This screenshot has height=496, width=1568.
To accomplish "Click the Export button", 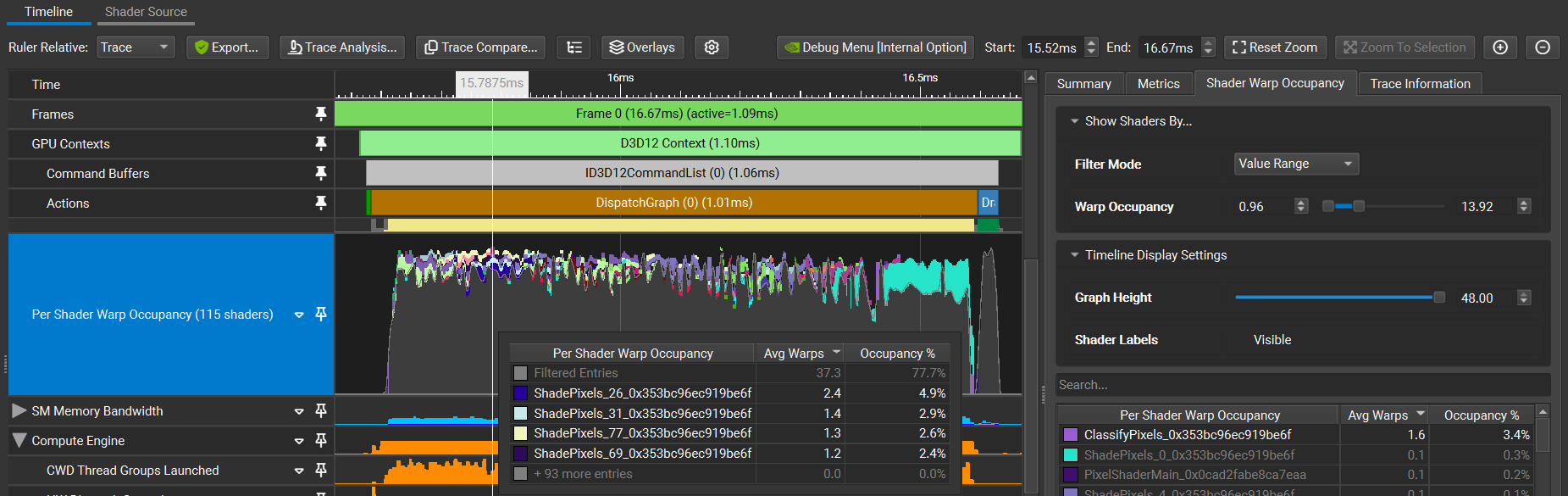I will tap(228, 47).
